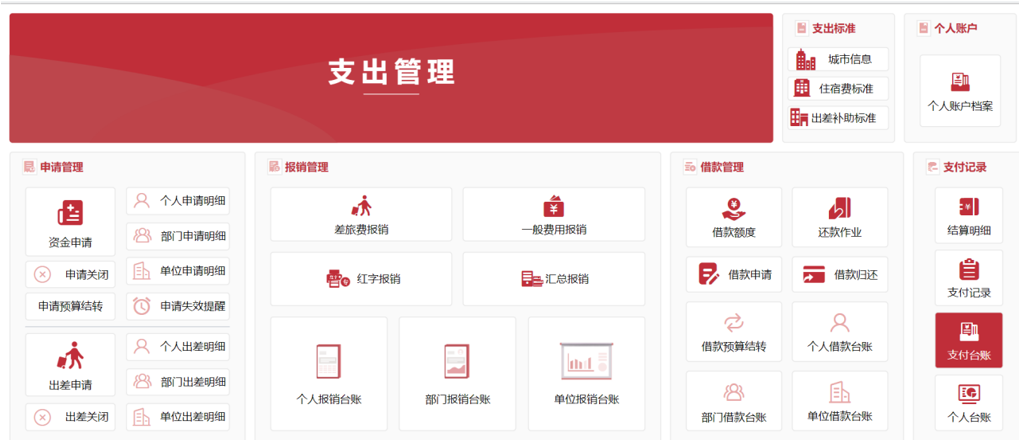Open the 个人账户档案 icon
Viewport: 1021px width, 441px height.
[960, 82]
